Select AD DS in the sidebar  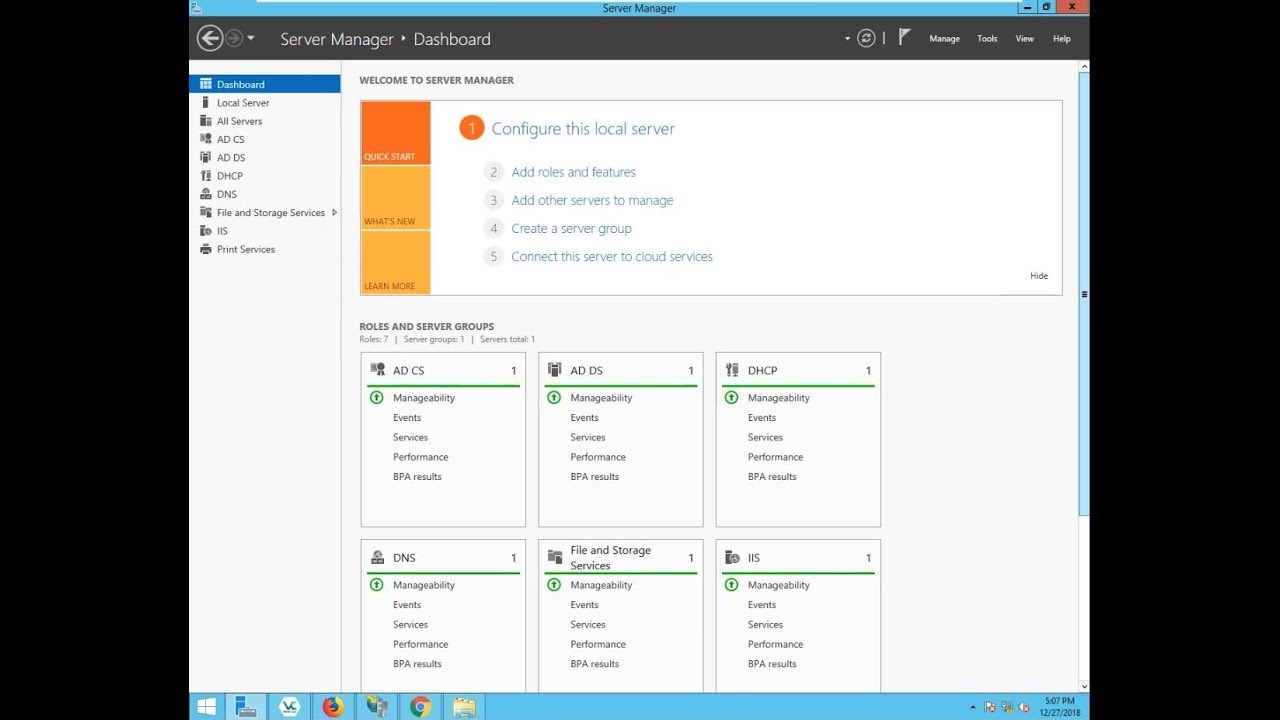[x=265, y=158]
